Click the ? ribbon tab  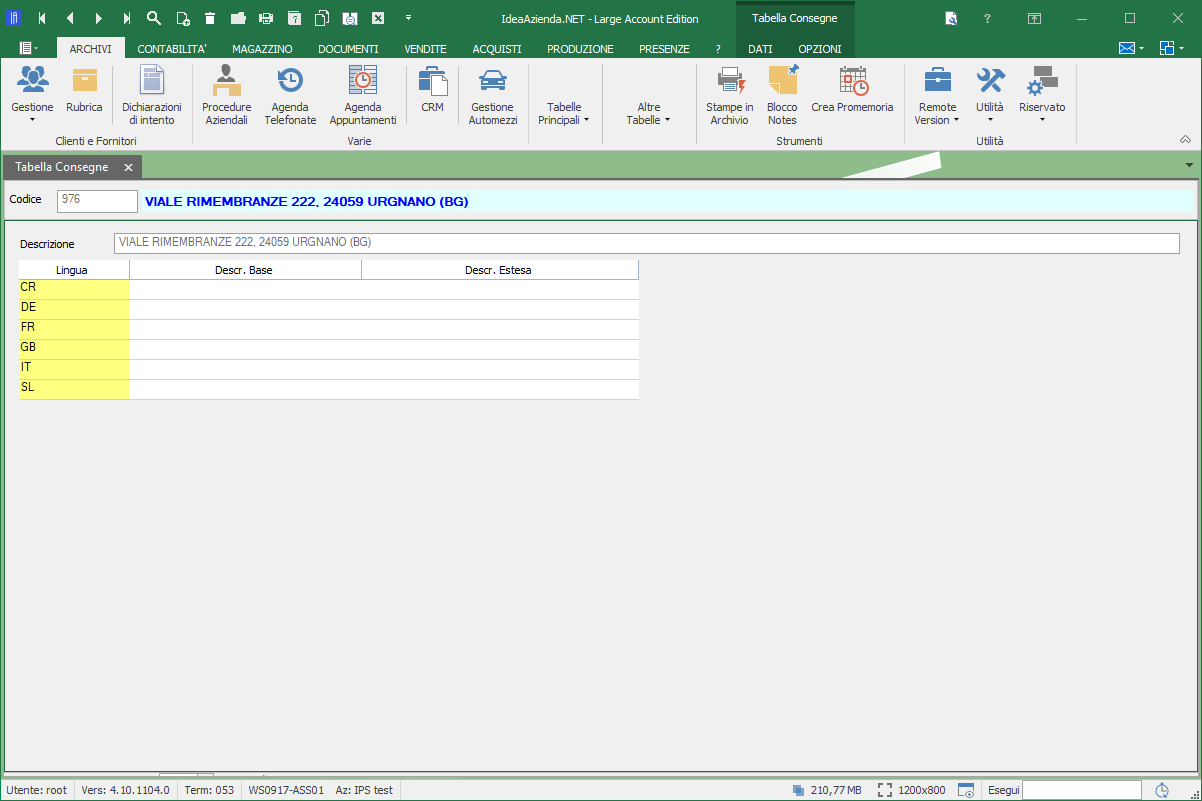click(718, 49)
